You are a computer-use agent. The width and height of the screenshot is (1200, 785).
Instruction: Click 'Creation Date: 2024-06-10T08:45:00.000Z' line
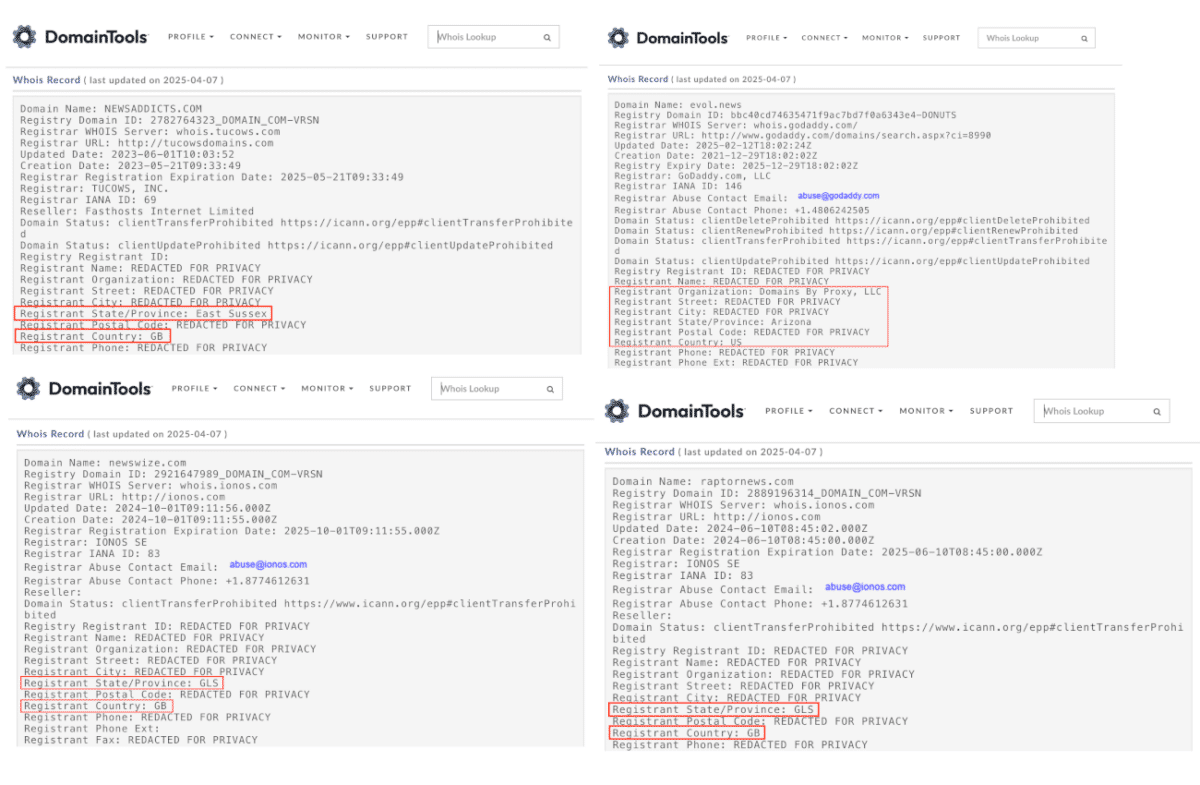click(x=743, y=540)
